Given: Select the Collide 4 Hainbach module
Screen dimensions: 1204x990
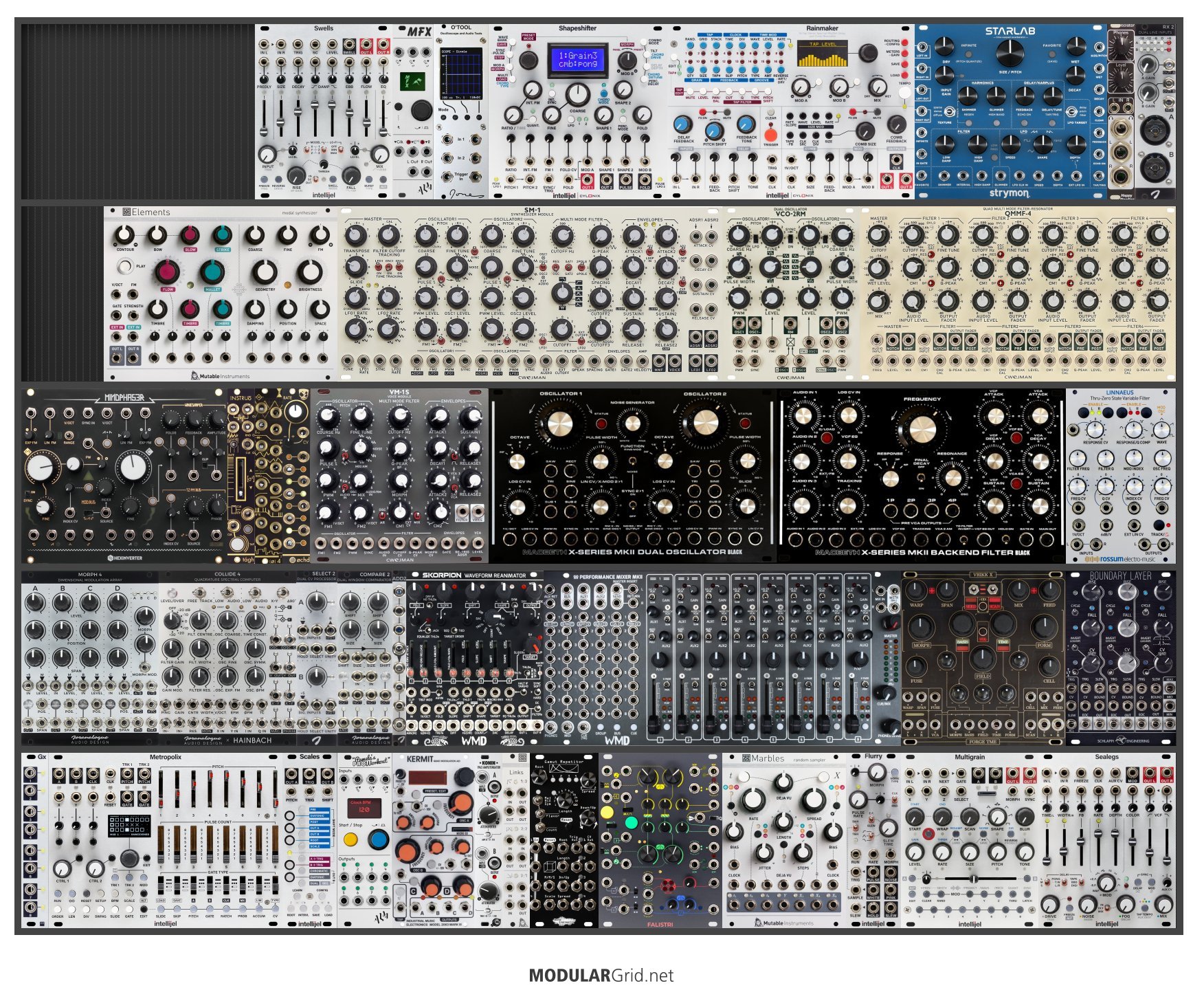Looking at the screenshot, I should point(227,658).
